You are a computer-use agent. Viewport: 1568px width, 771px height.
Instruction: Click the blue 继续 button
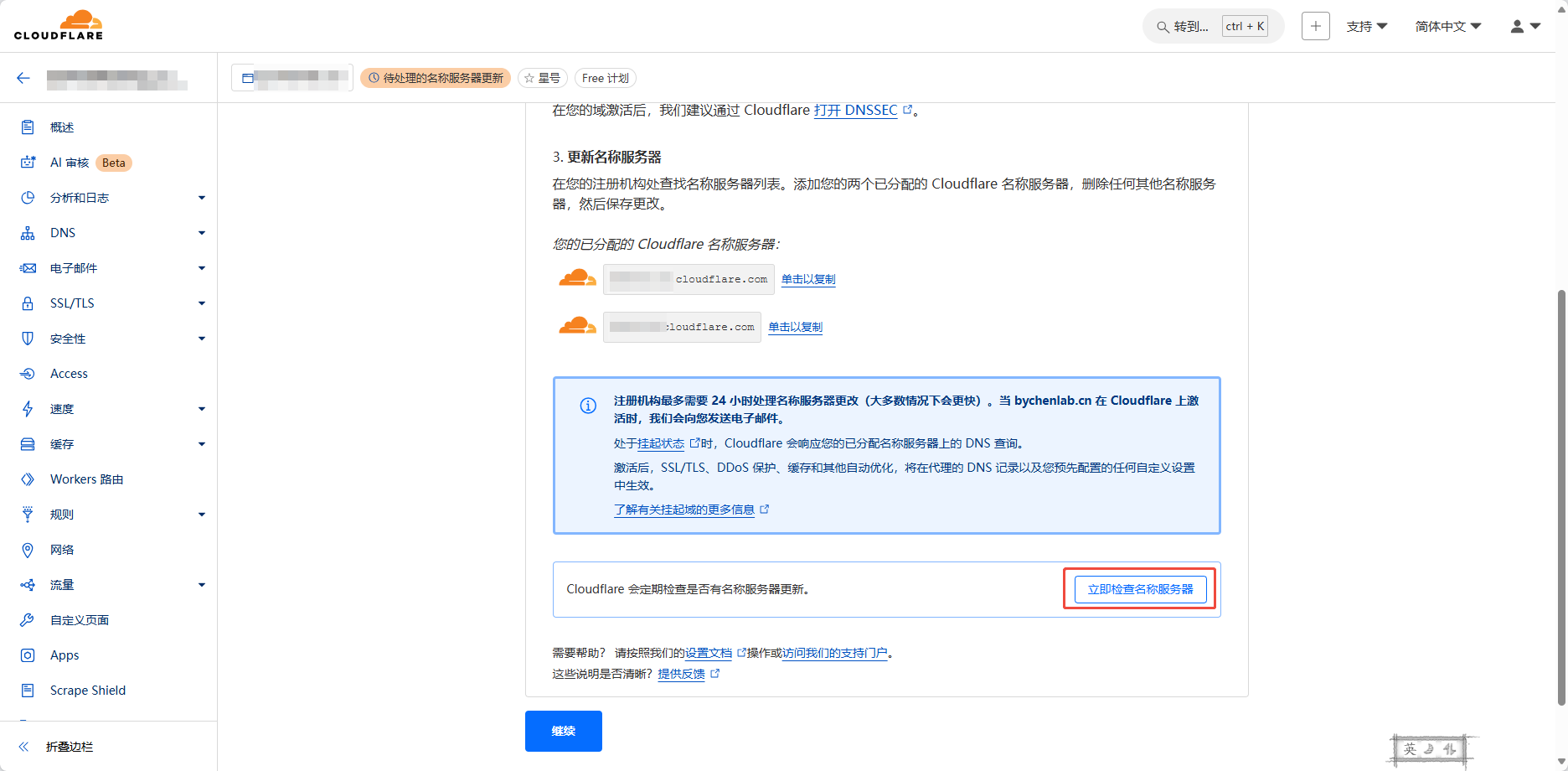point(564,731)
